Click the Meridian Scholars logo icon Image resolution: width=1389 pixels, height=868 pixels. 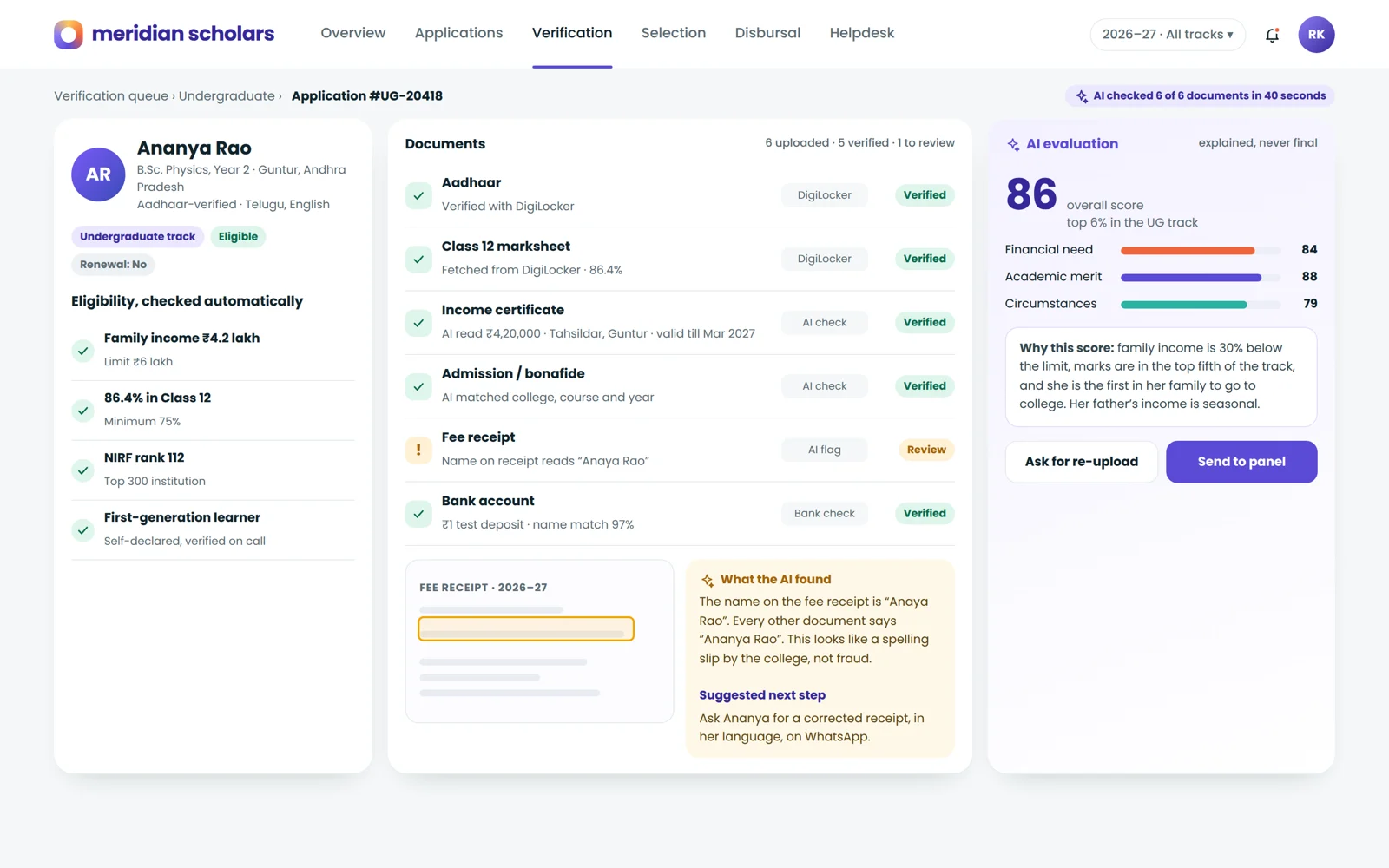69,34
